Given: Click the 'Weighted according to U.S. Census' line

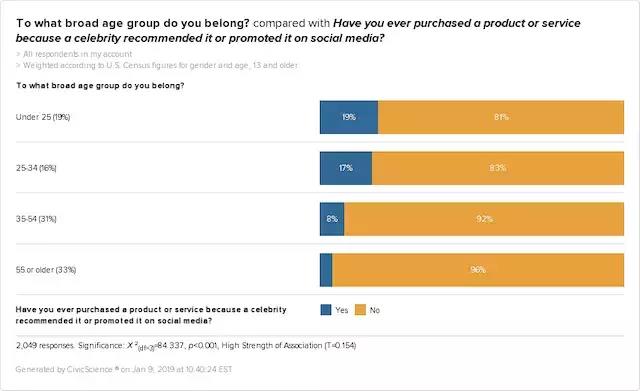Looking at the screenshot, I should (157, 65).
